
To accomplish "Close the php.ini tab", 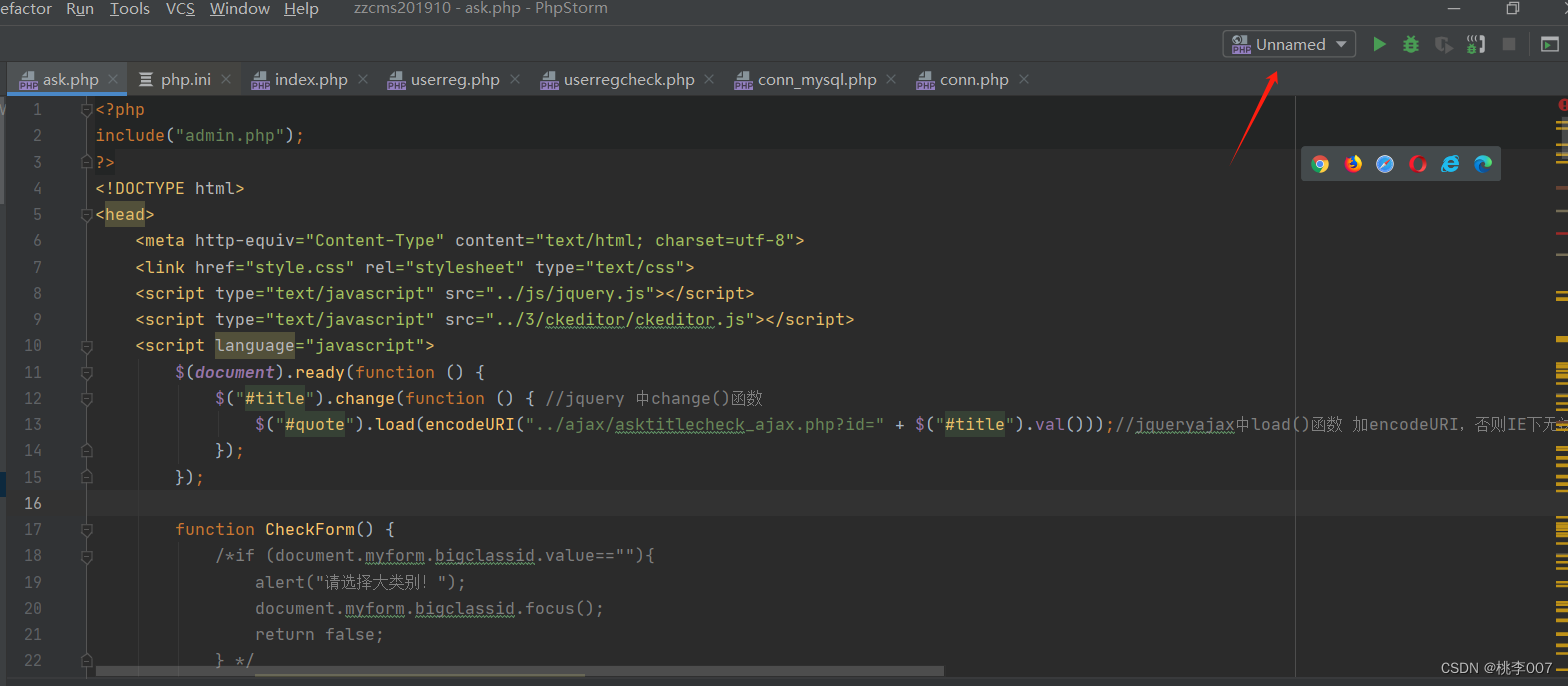I will 226,79.
